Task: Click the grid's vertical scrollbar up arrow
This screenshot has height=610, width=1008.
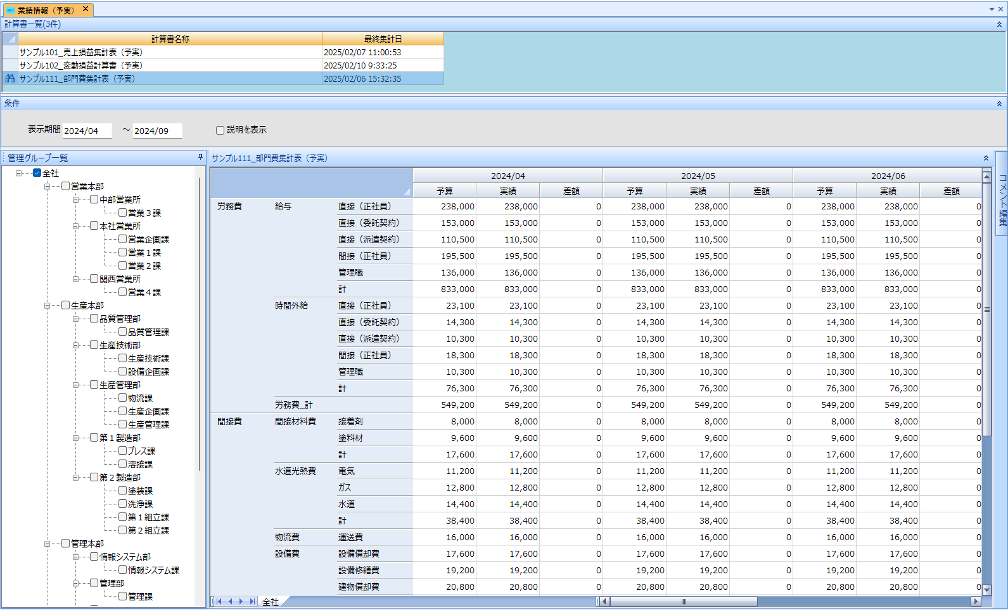Action: coord(987,175)
